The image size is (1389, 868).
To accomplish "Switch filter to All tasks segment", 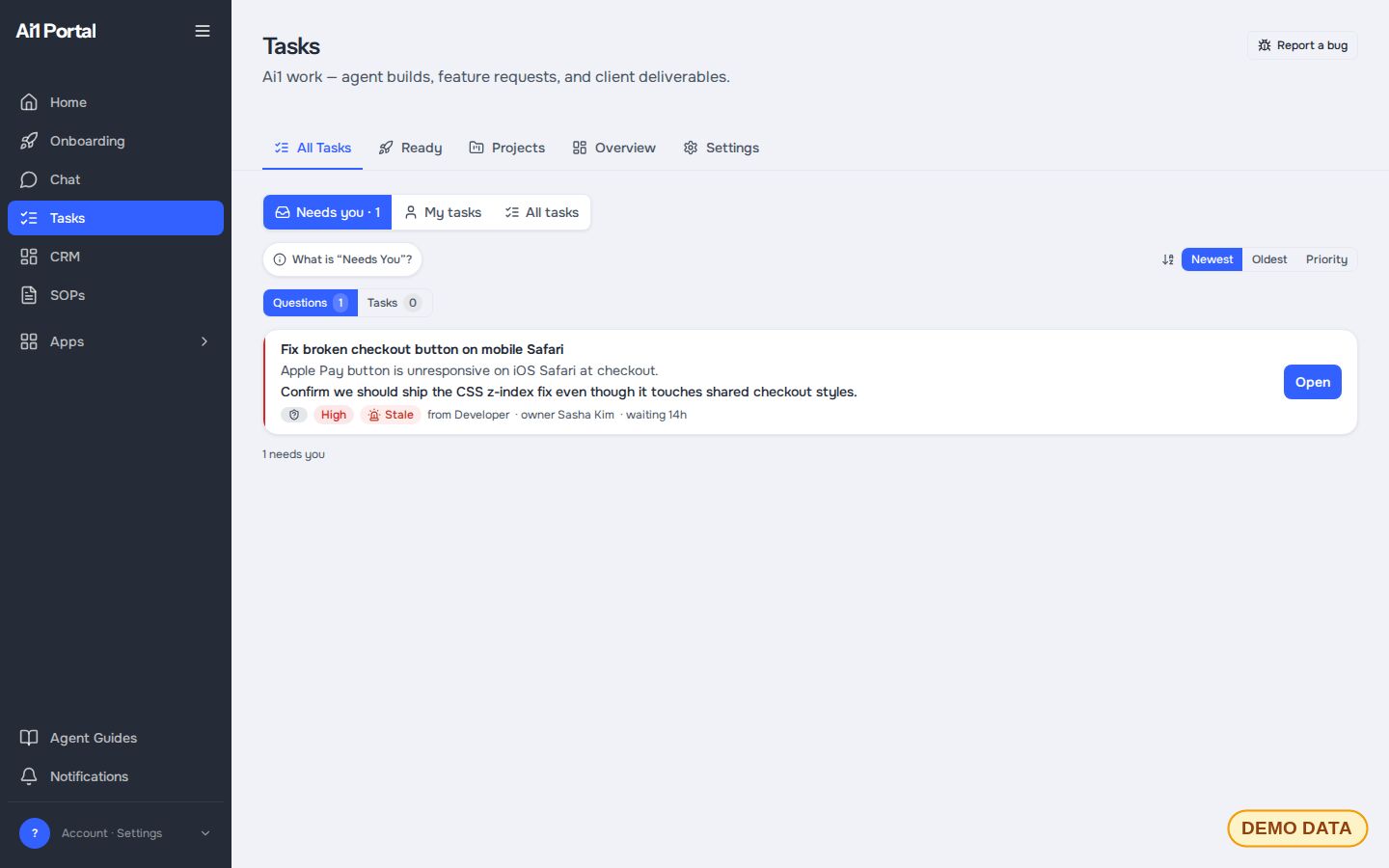I will (542, 212).
